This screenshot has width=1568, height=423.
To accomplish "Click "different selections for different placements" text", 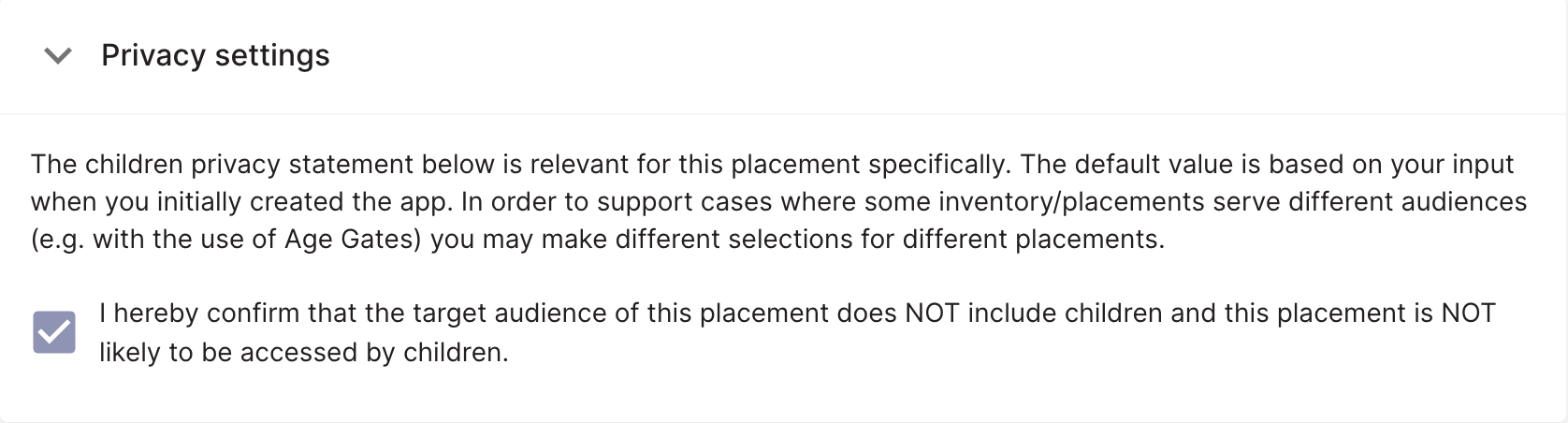I will click(x=898, y=240).
